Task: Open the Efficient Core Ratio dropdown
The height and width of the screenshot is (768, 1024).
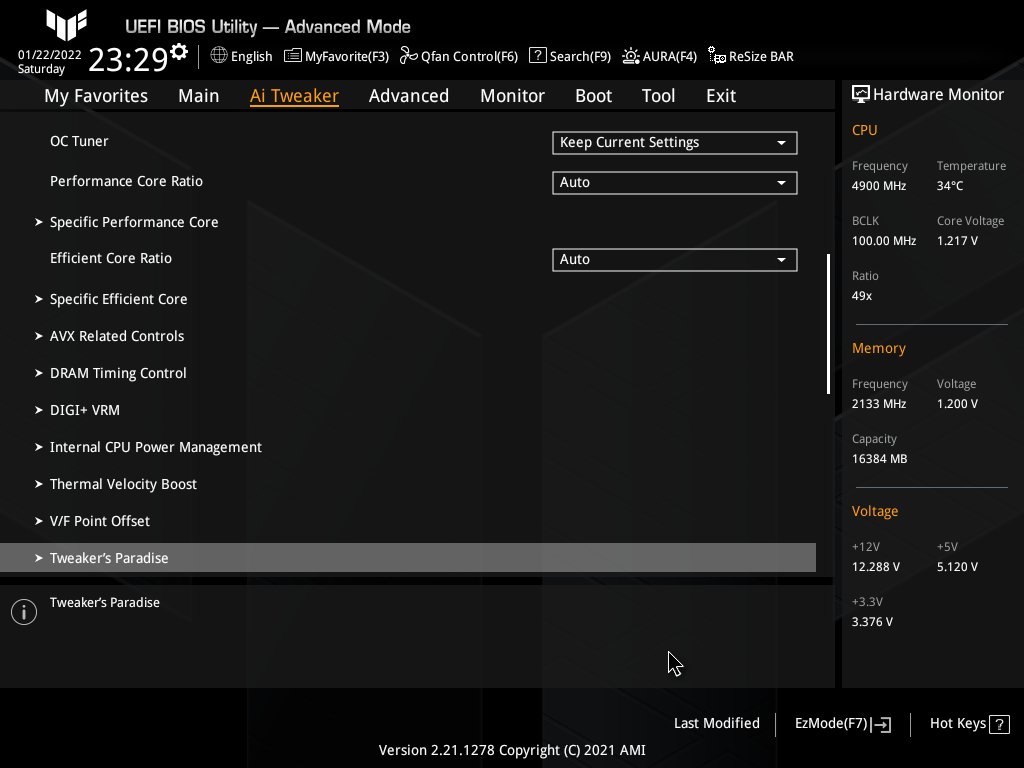Action: 675,259
